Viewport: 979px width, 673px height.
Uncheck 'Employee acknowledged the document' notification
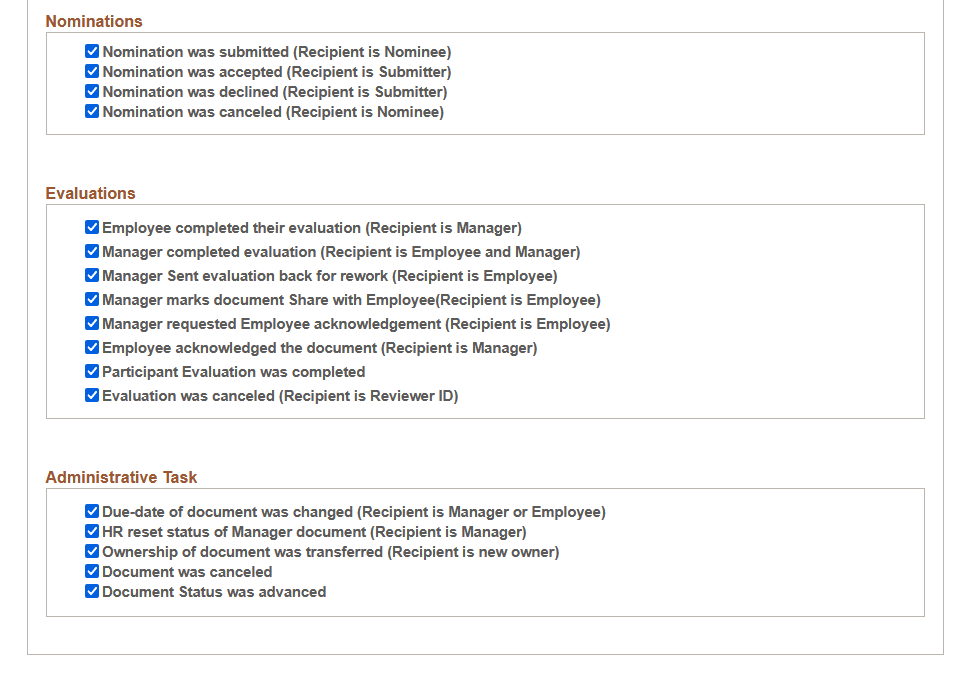pyautogui.click(x=92, y=347)
